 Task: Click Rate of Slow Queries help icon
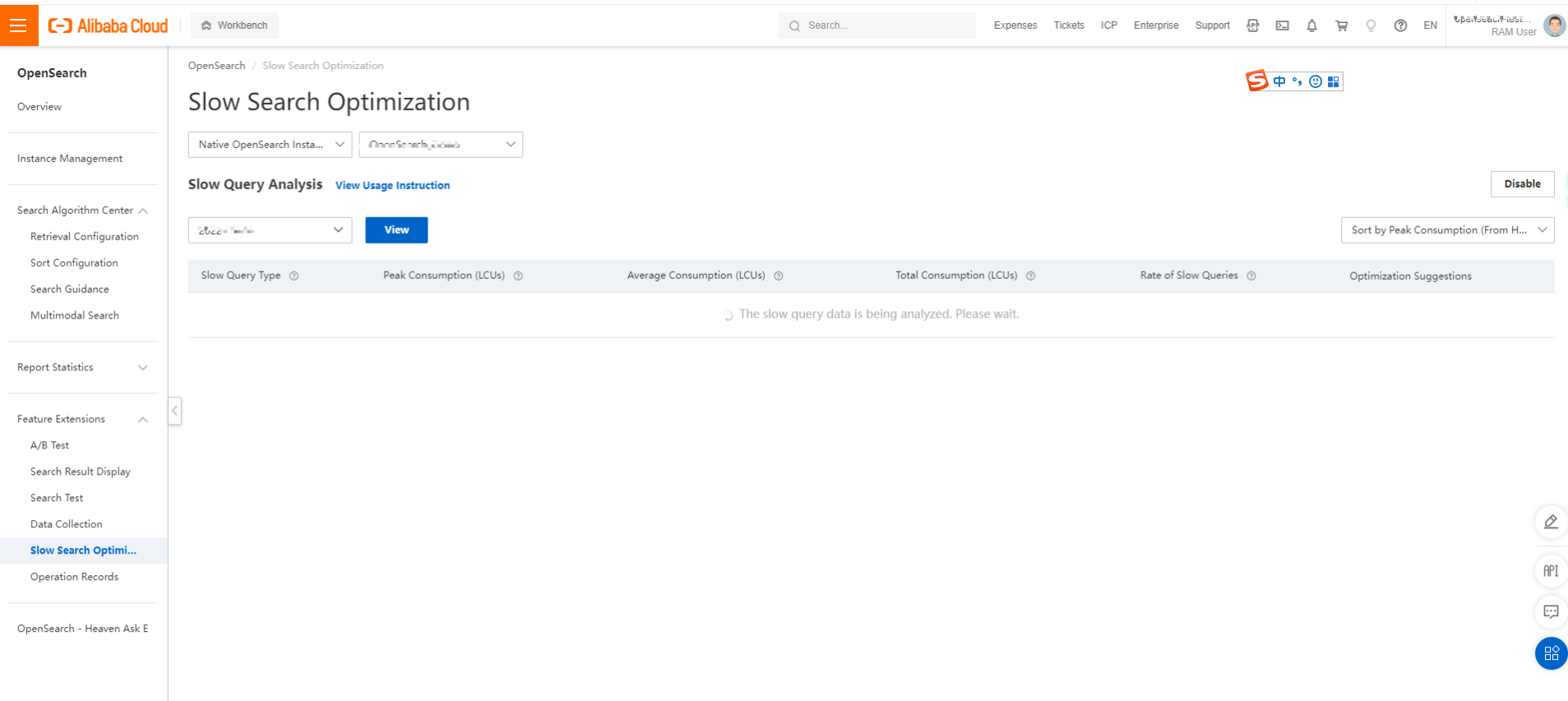click(x=1251, y=276)
